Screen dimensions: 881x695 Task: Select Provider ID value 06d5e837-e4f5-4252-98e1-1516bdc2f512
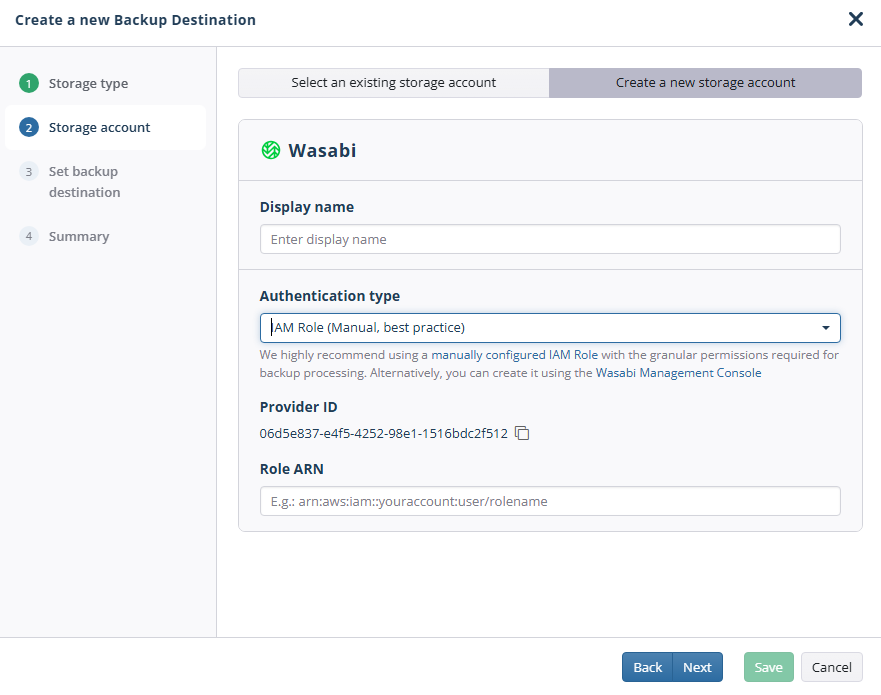[x=383, y=434]
